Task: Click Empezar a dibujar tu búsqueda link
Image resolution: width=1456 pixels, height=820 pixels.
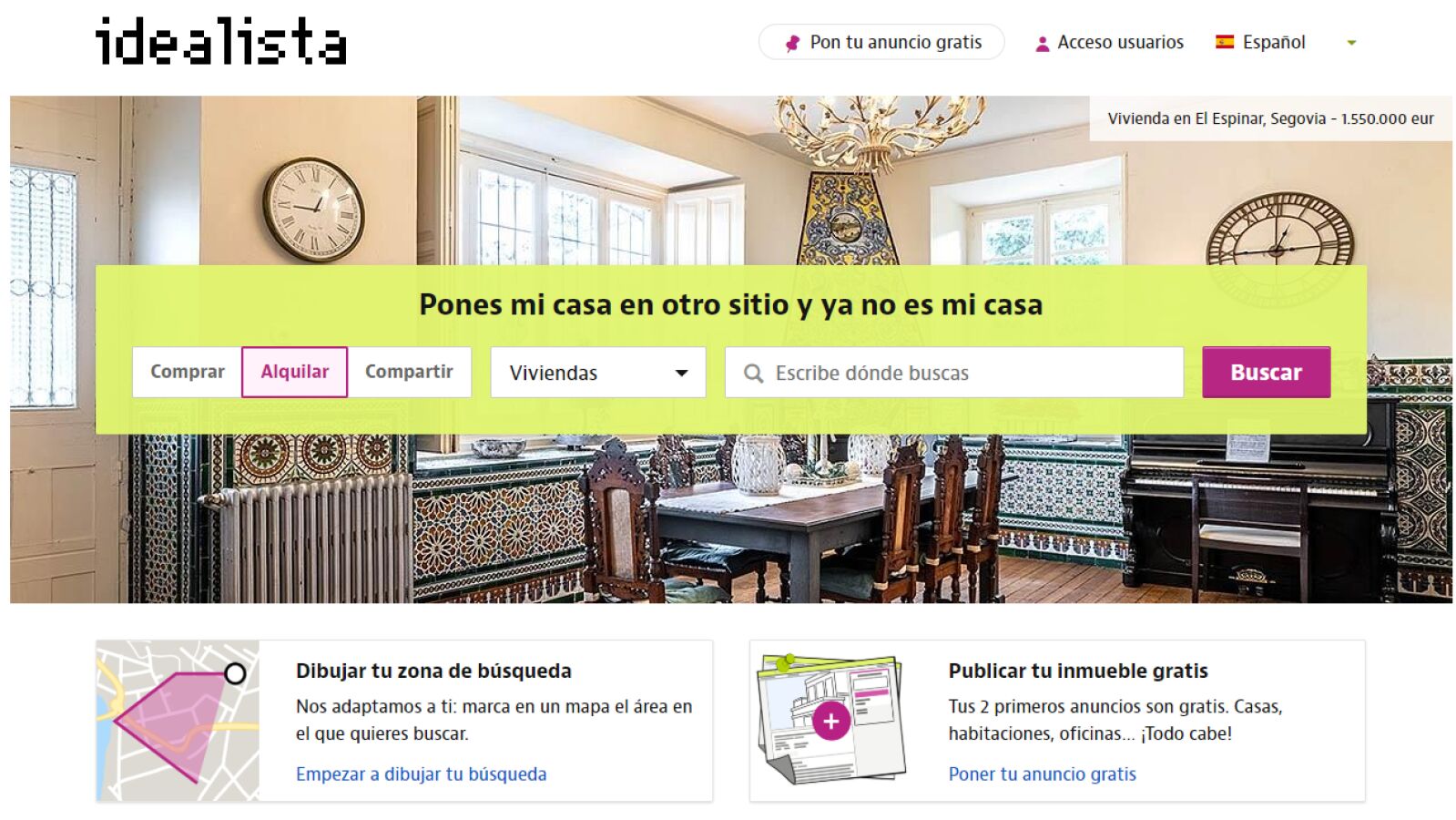Action: point(422,774)
